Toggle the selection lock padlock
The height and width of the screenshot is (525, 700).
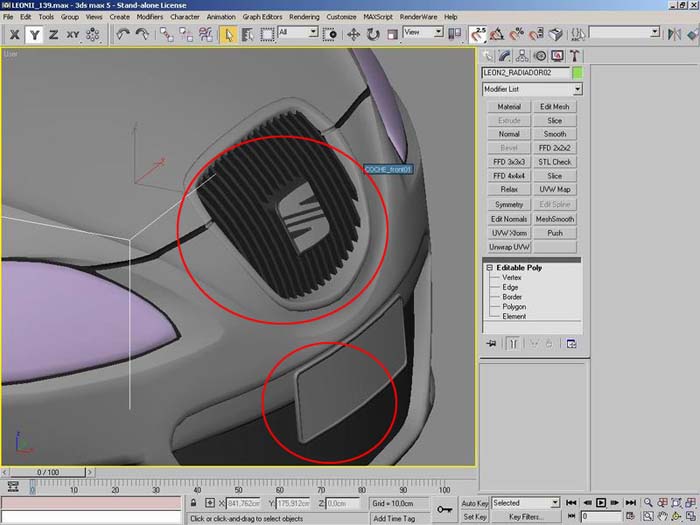(x=194, y=503)
